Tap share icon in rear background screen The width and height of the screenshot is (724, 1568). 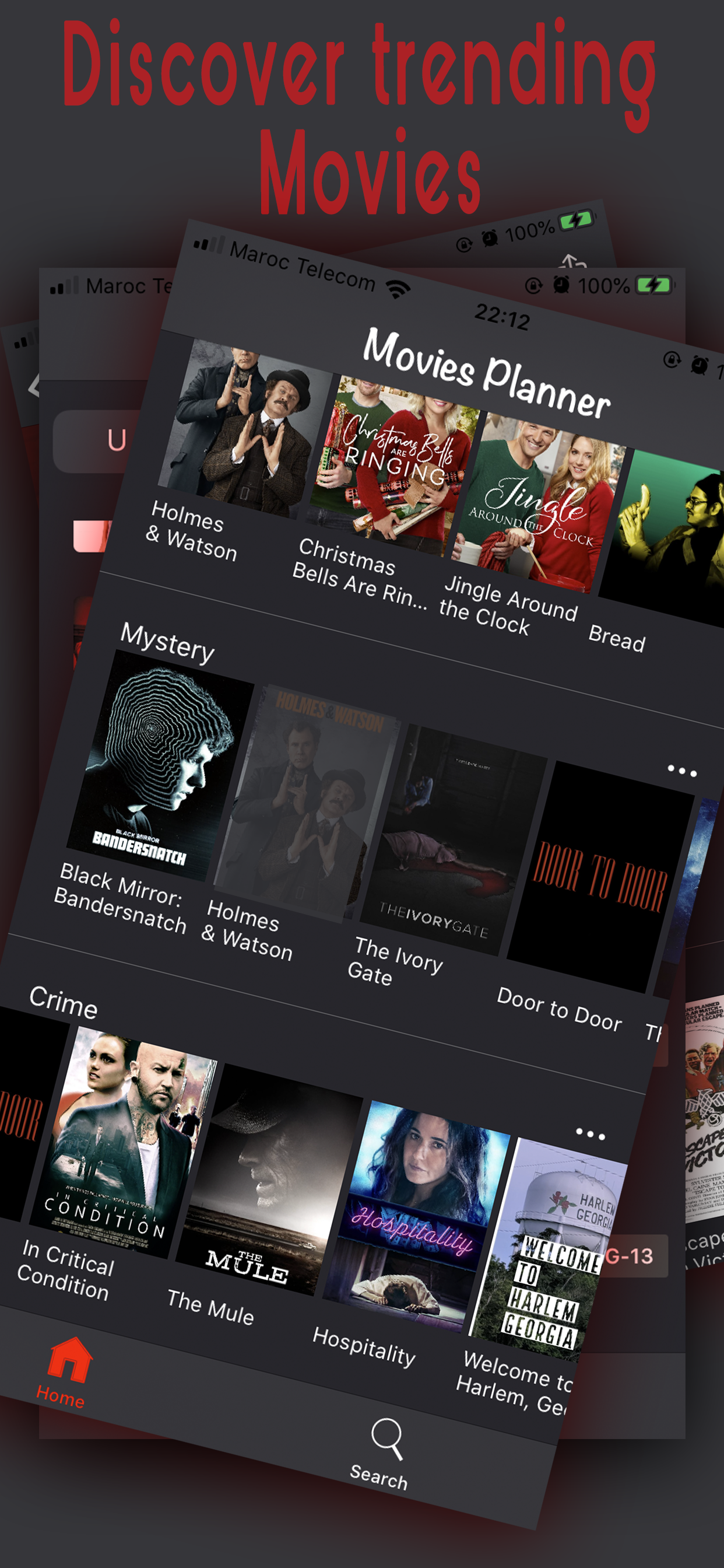pyautogui.click(x=572, y=262)
